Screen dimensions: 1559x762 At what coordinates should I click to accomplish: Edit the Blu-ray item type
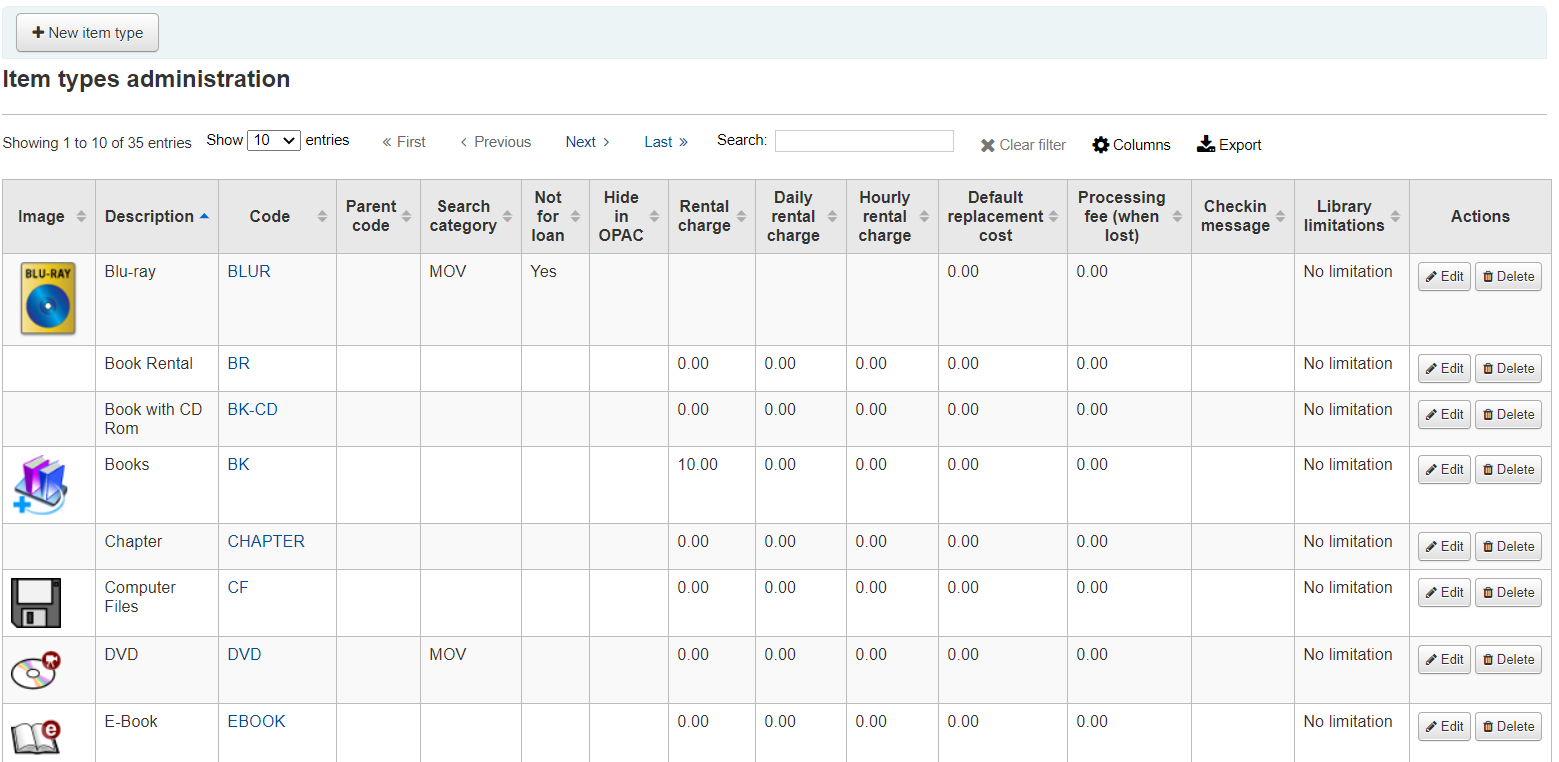tap(1444, 277)
